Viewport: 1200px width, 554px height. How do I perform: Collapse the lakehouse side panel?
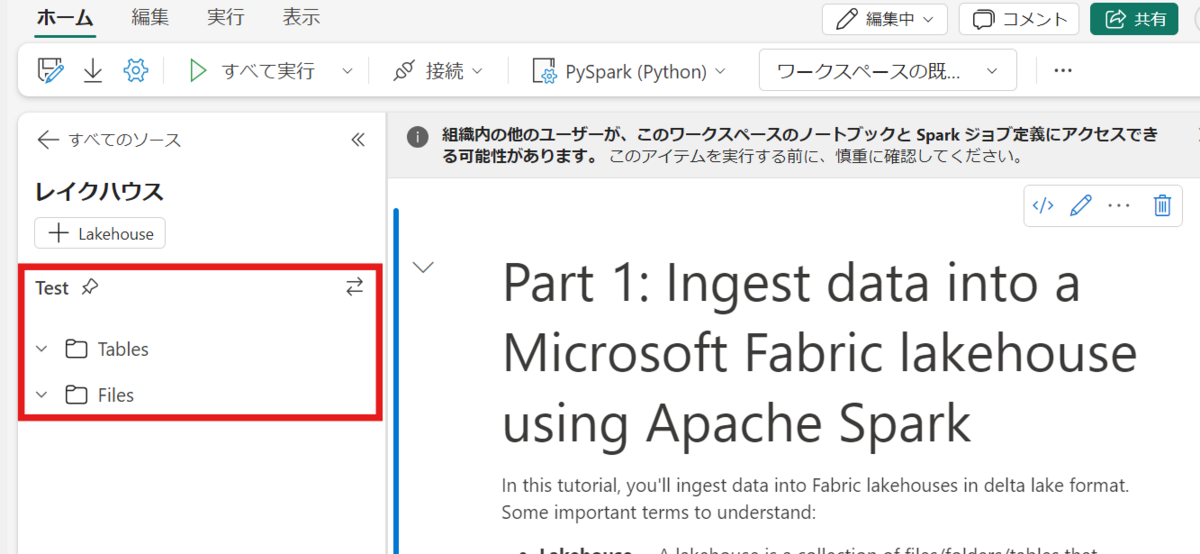point(358,140)
